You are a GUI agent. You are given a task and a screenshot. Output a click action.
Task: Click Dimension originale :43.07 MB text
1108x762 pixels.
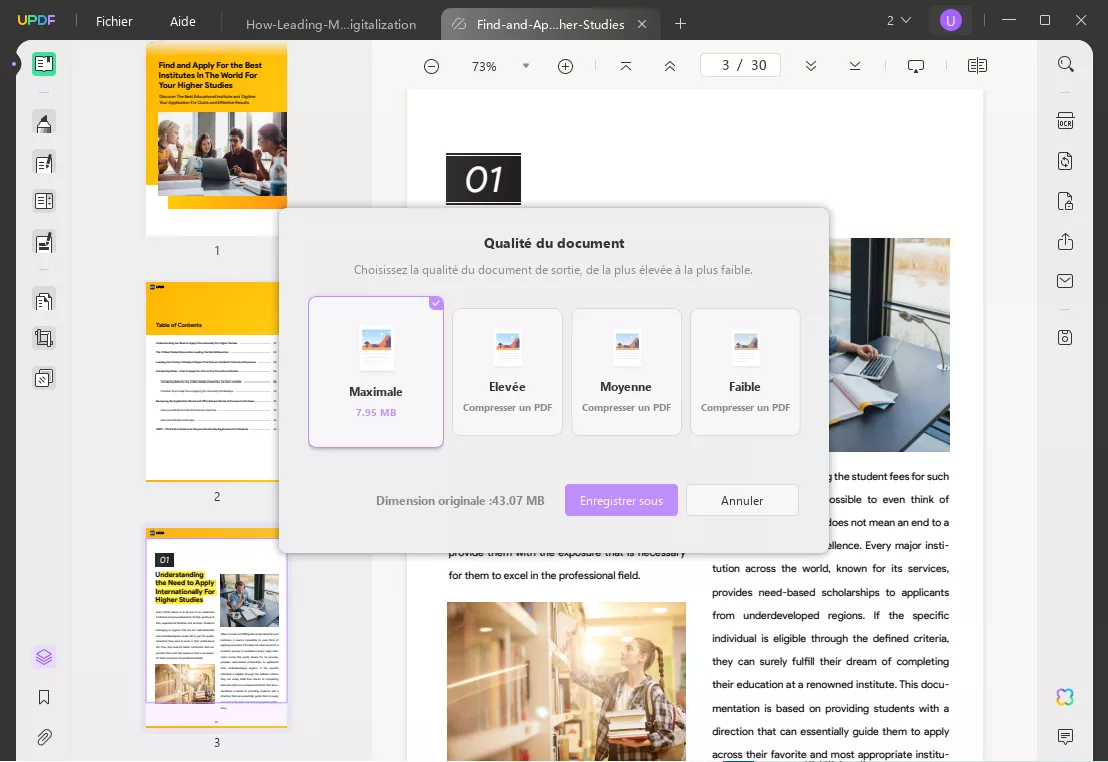460,500
